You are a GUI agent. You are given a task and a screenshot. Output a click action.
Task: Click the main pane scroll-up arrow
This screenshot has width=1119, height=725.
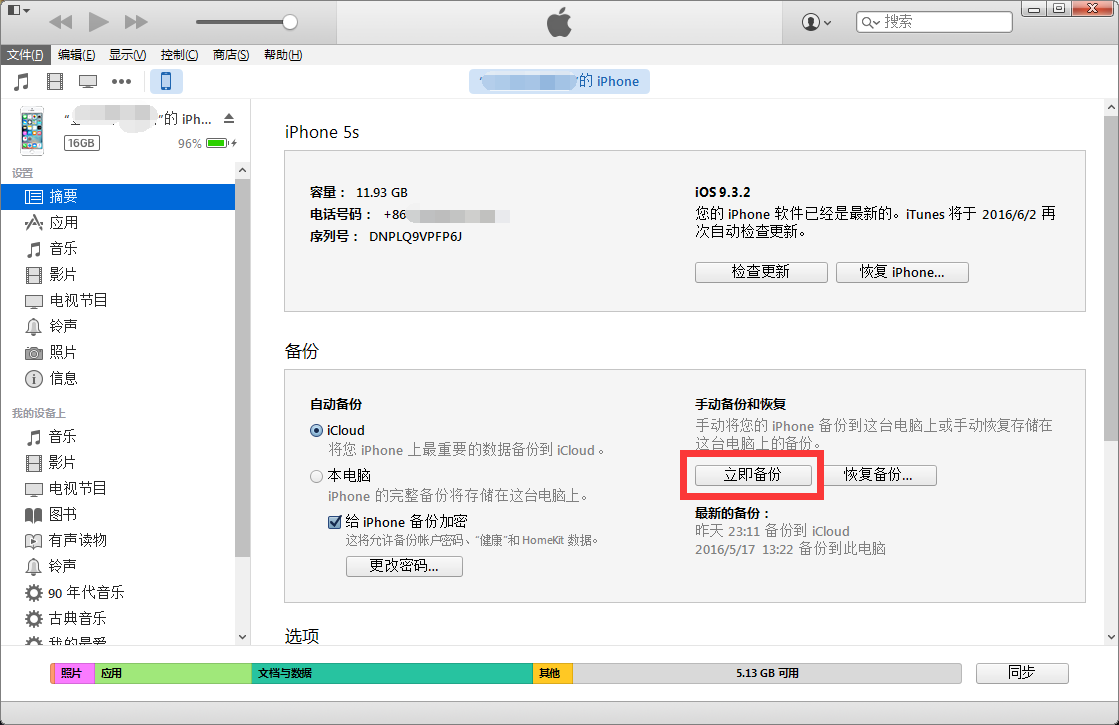tap(1111, 108)
